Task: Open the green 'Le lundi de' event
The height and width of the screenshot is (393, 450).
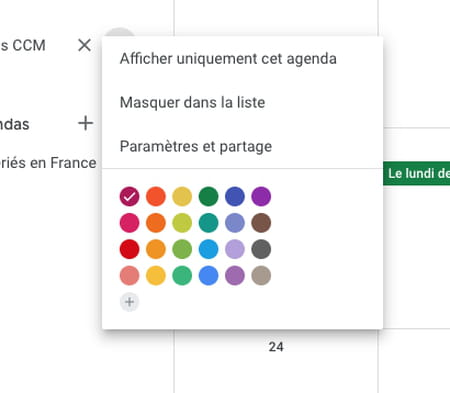Action: [x=417, y=173]
